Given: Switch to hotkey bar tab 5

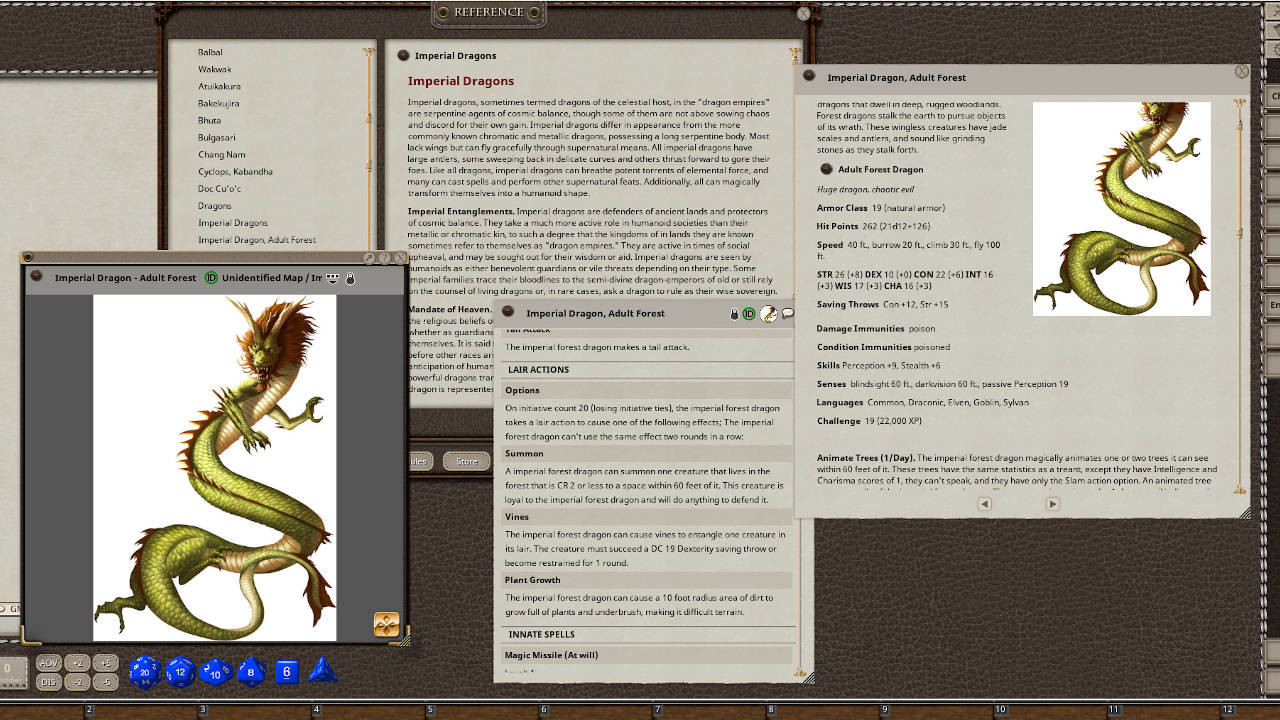Looking at the screenshot, I should point(430,711).
